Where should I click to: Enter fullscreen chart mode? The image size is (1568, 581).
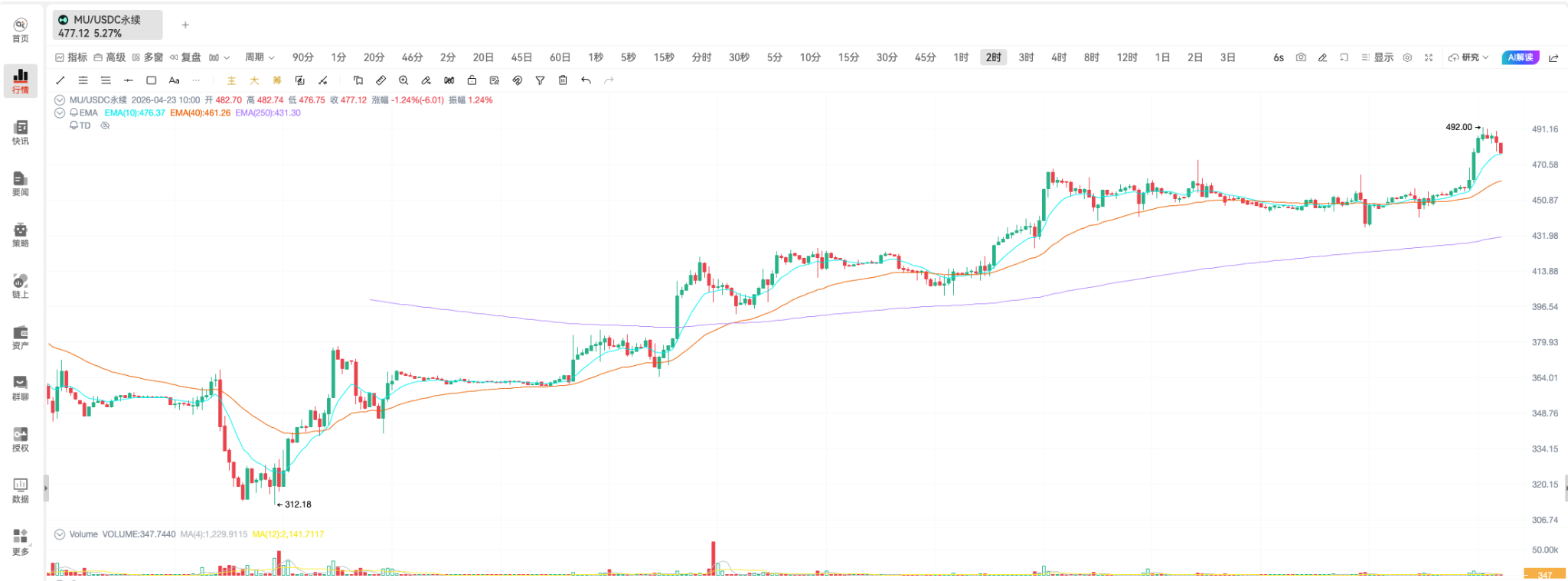coord(1429,57)
